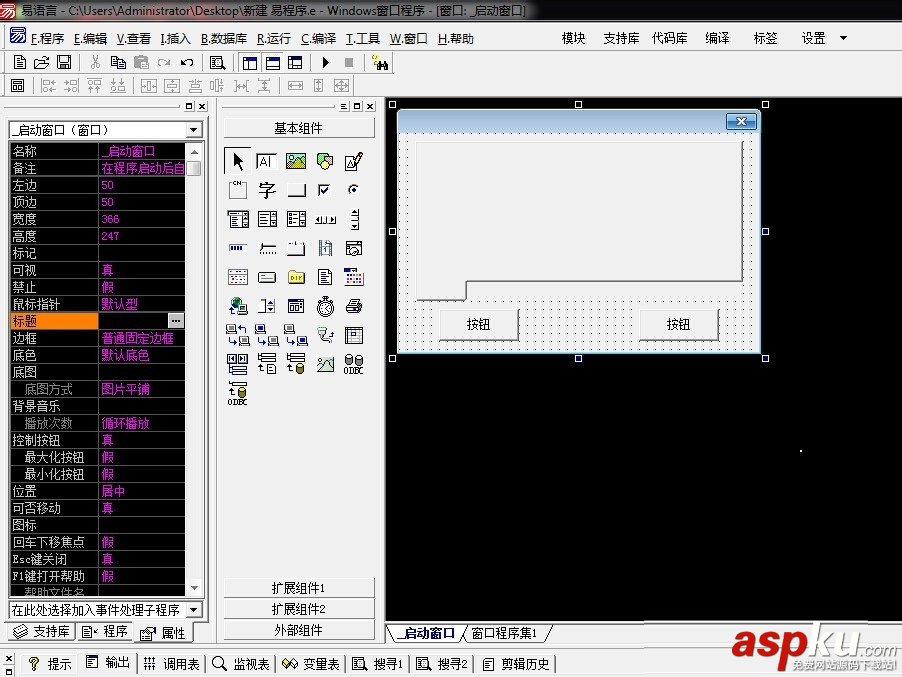Click the Open file toolbar icon
The image size is (902, 677).
(x=41, y=62)
